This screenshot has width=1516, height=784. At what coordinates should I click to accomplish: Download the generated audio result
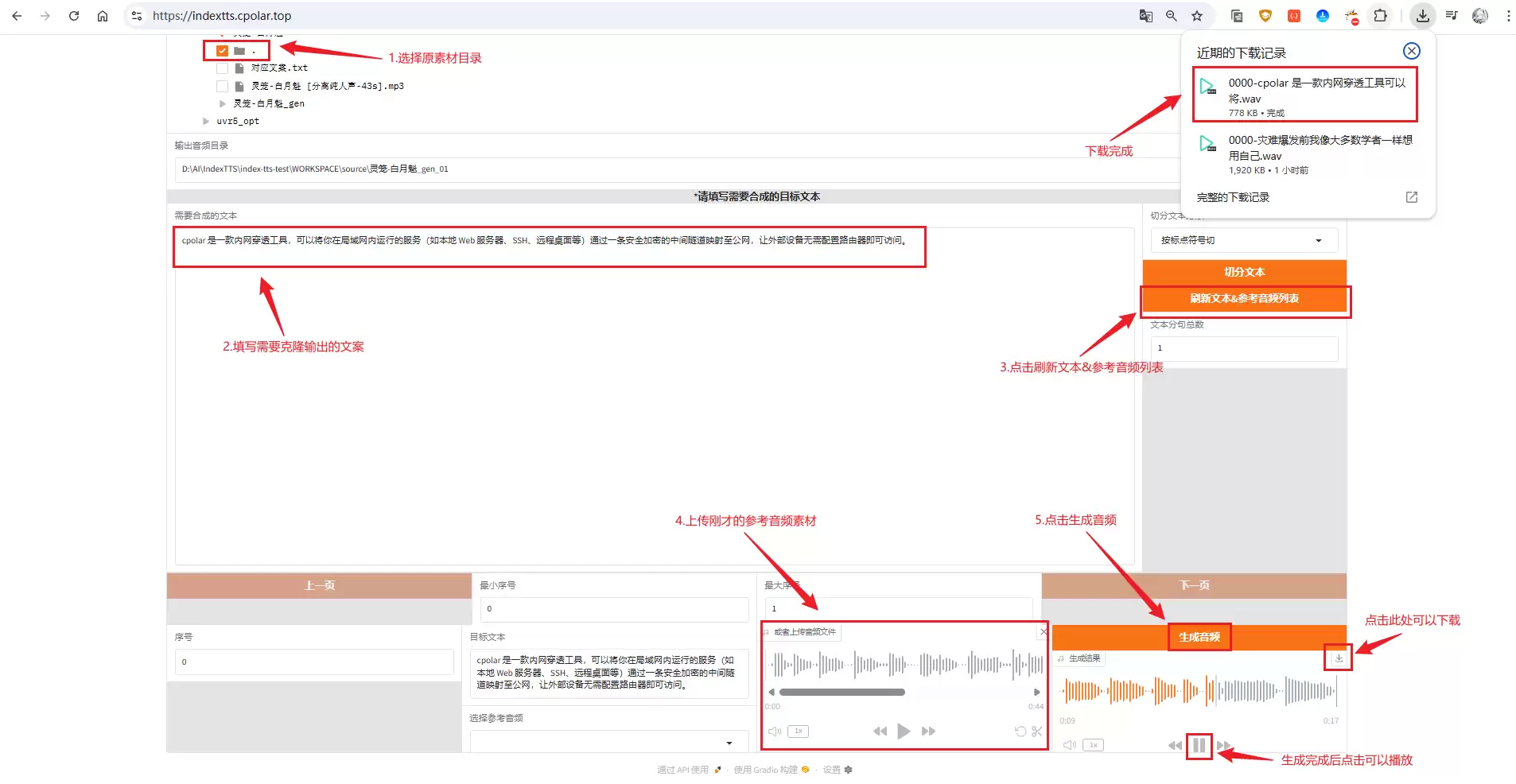1339,658
